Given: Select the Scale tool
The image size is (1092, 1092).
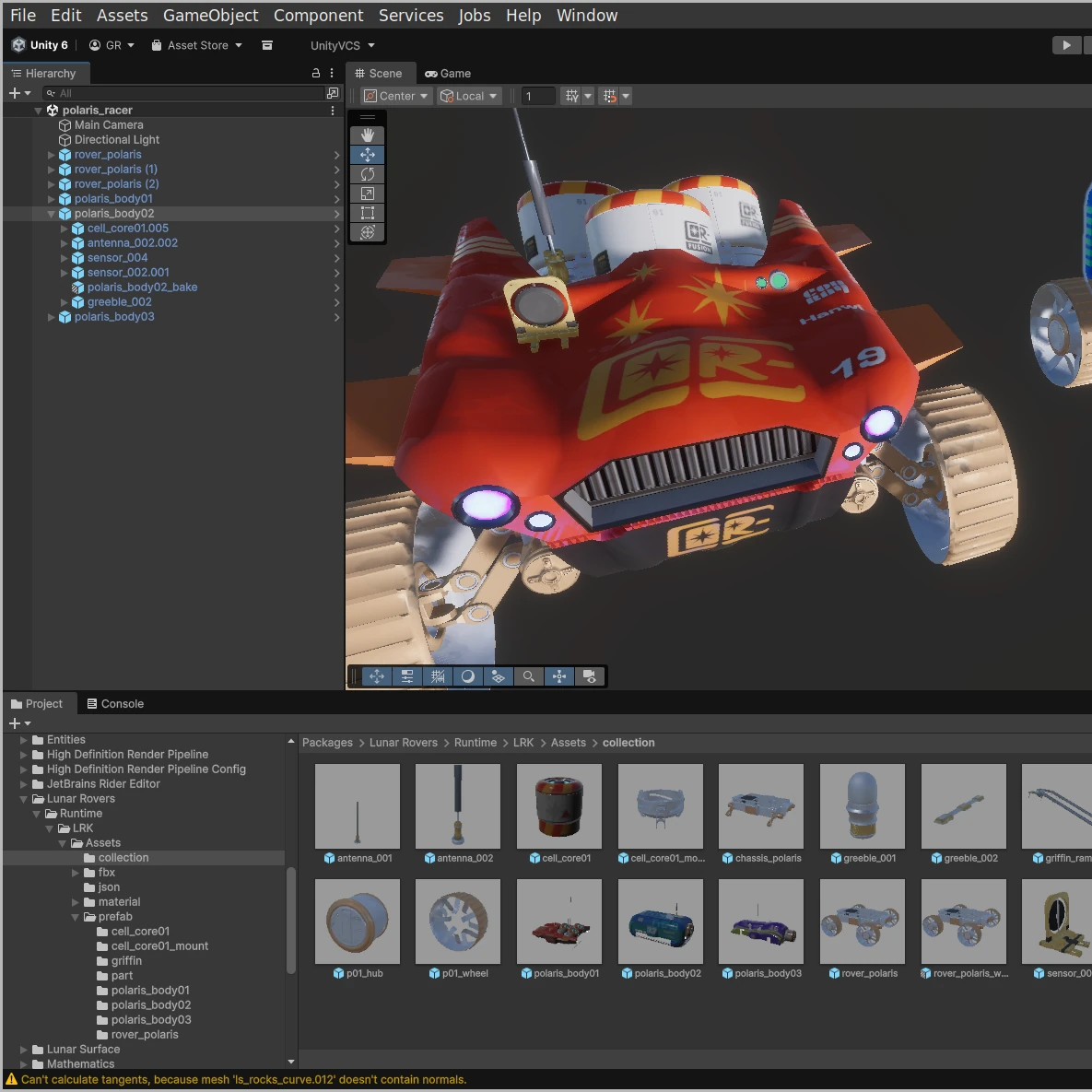Looking at the screenshot, I should [367, 194].
